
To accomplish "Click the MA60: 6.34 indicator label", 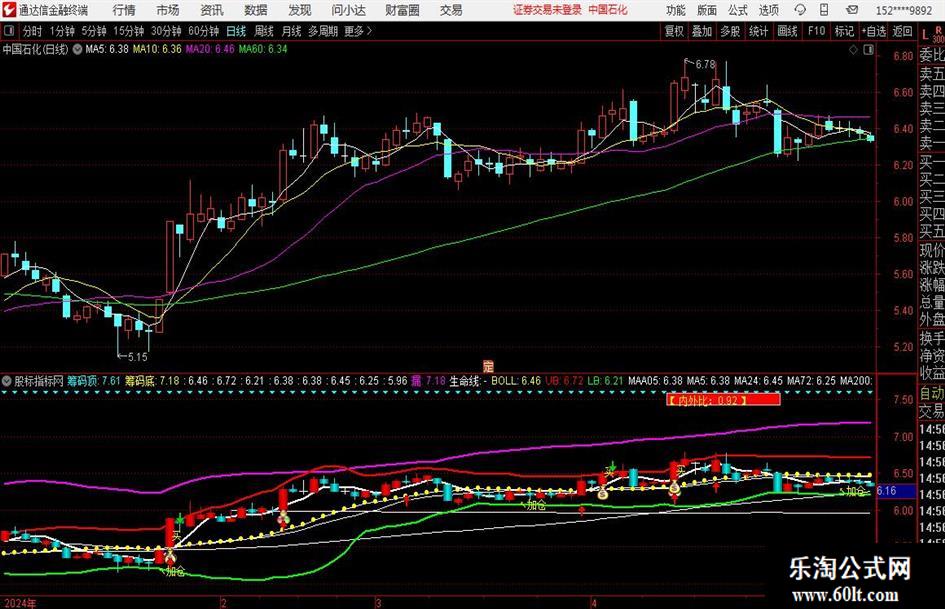I will [x=263, y=49].
